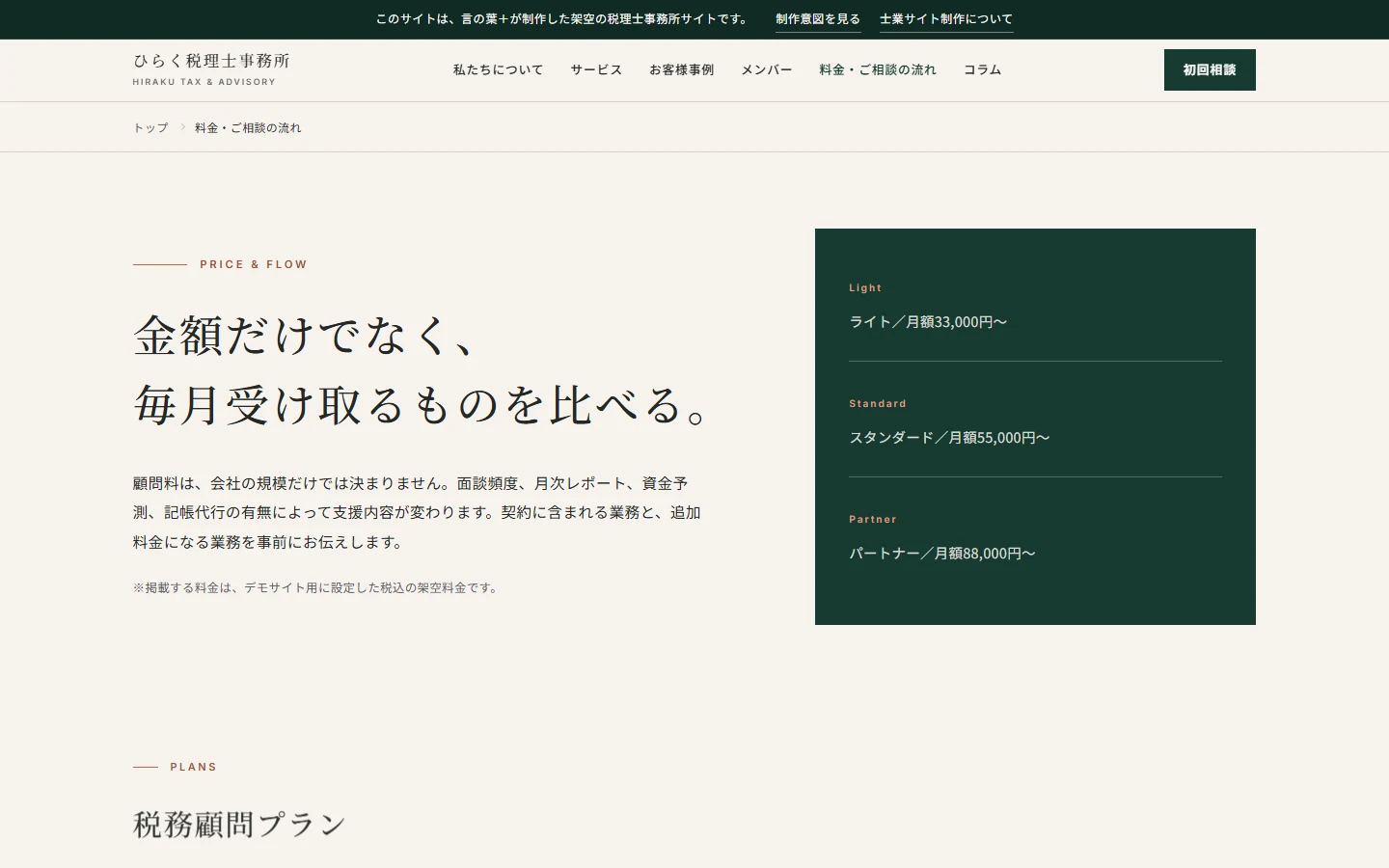Click the ※掲載する料金は note text

tap(317, 587)
